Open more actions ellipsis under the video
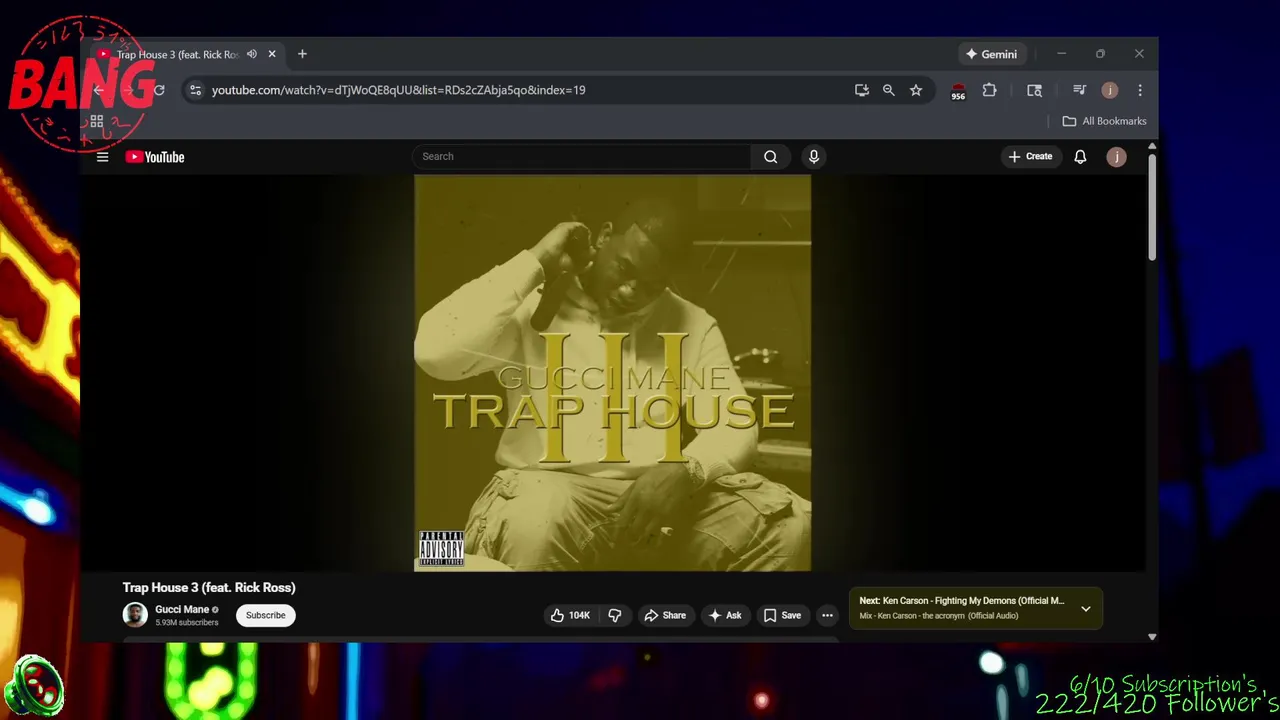The width and height of the screenshot is (1280, 720). click(827, 616)
